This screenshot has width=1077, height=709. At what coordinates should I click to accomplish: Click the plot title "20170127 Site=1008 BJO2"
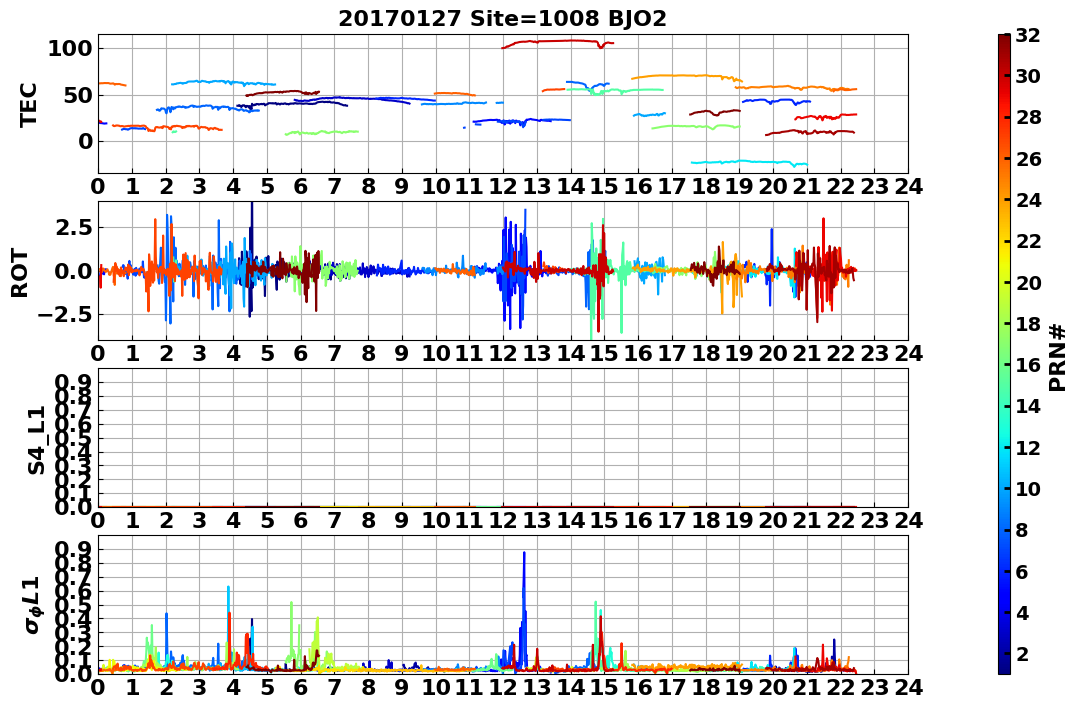(x=502, y=18)
